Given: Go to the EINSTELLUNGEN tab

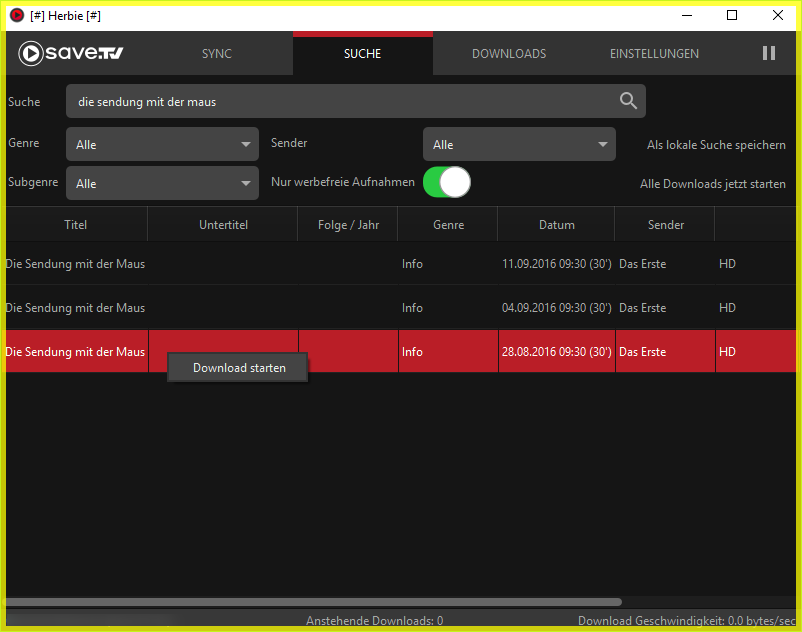Looking at the screenshot, I should [x=654, y=54].
